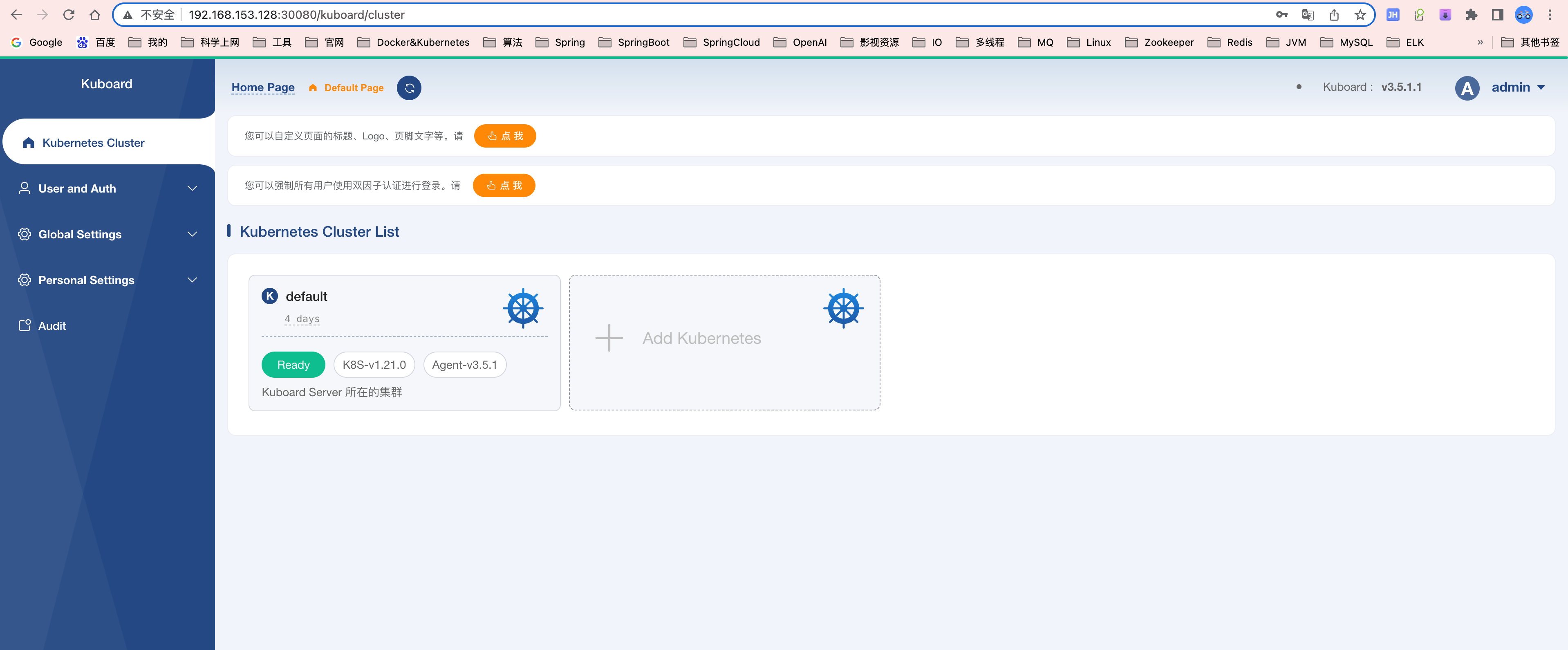Click 点我 button for two-factor authentication
Screen dimensions: 1568x650
504,185
